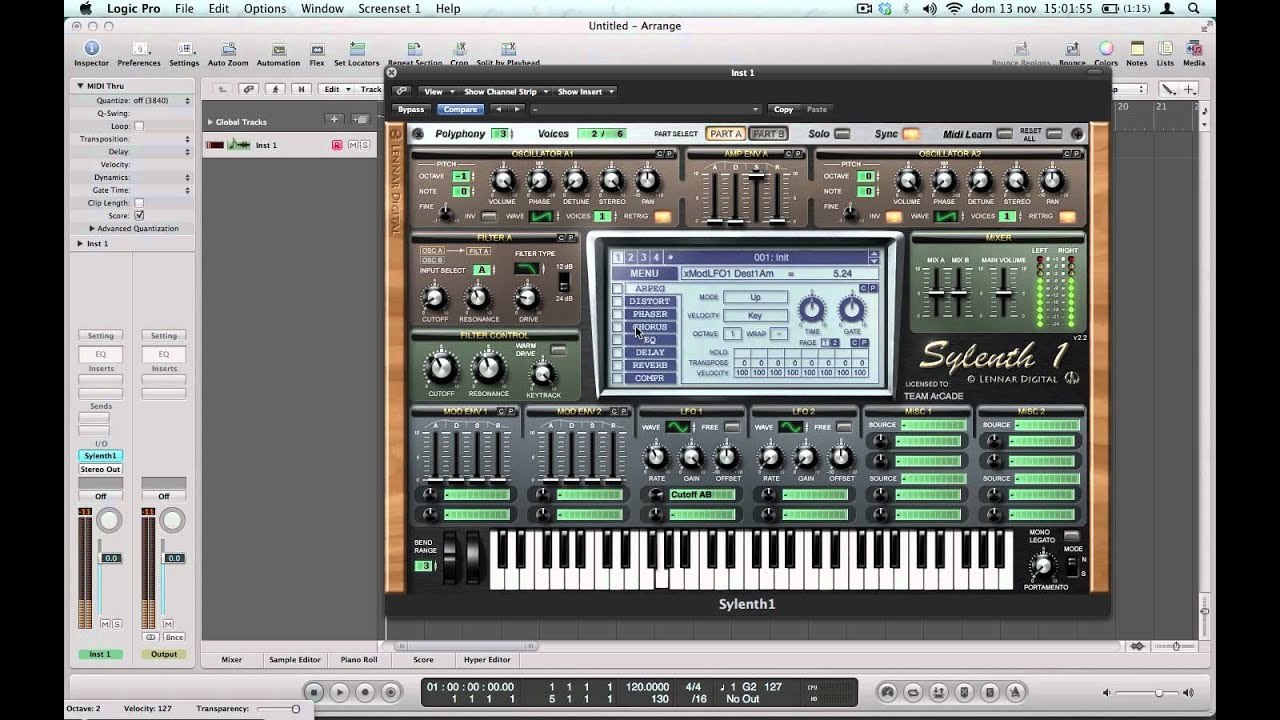1280x720 pixels.
Task: Toggle the Clip Length checkbox
Action: click(x=139, y=202)
